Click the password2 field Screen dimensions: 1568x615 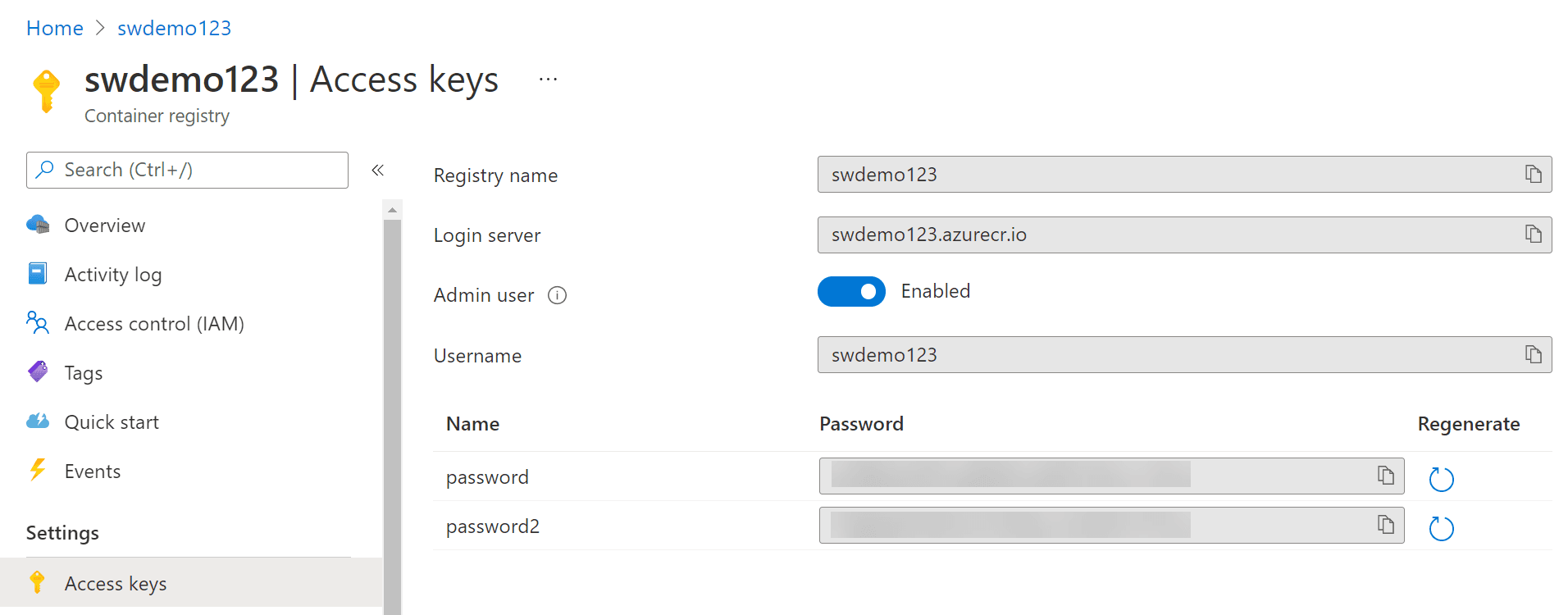(1111, 525)
